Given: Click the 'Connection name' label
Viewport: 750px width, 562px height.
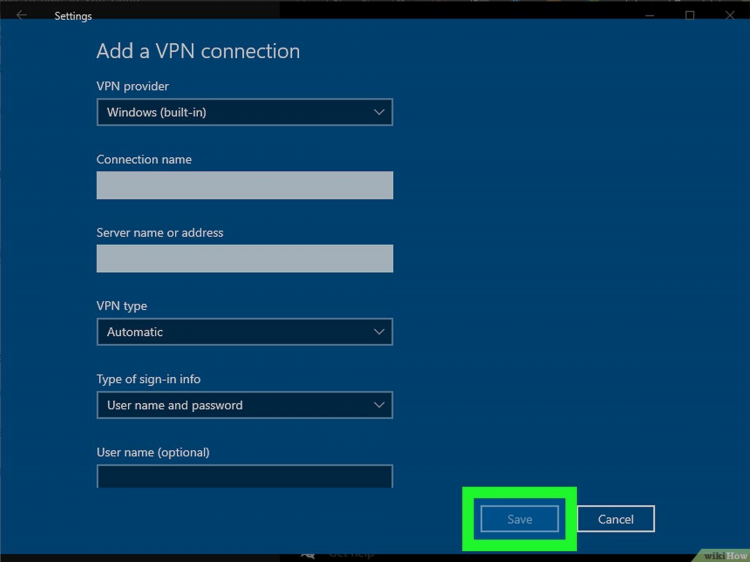Looking at the screenshot, I should [x=144, y=159].
